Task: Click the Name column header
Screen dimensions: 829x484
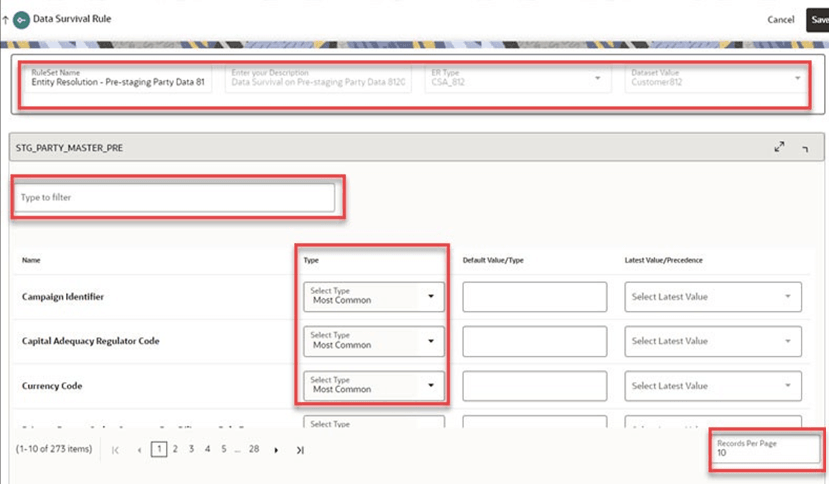Action: coord(31,260)
